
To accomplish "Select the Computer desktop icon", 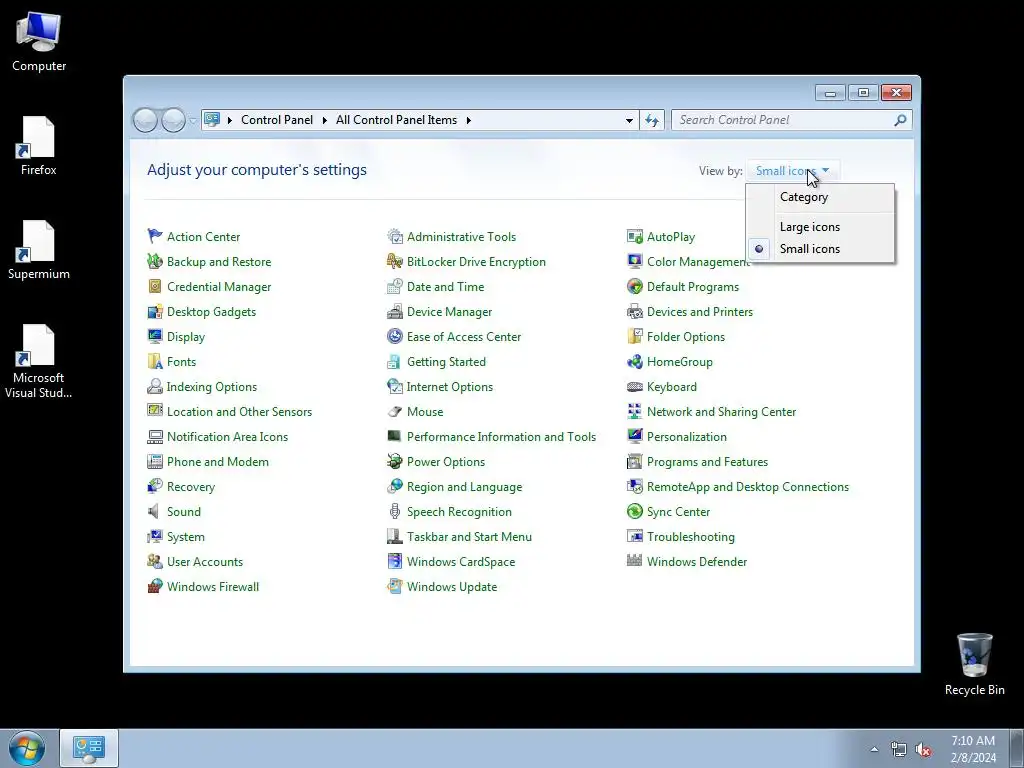I will pyautogui.click(x=39, y=42).
